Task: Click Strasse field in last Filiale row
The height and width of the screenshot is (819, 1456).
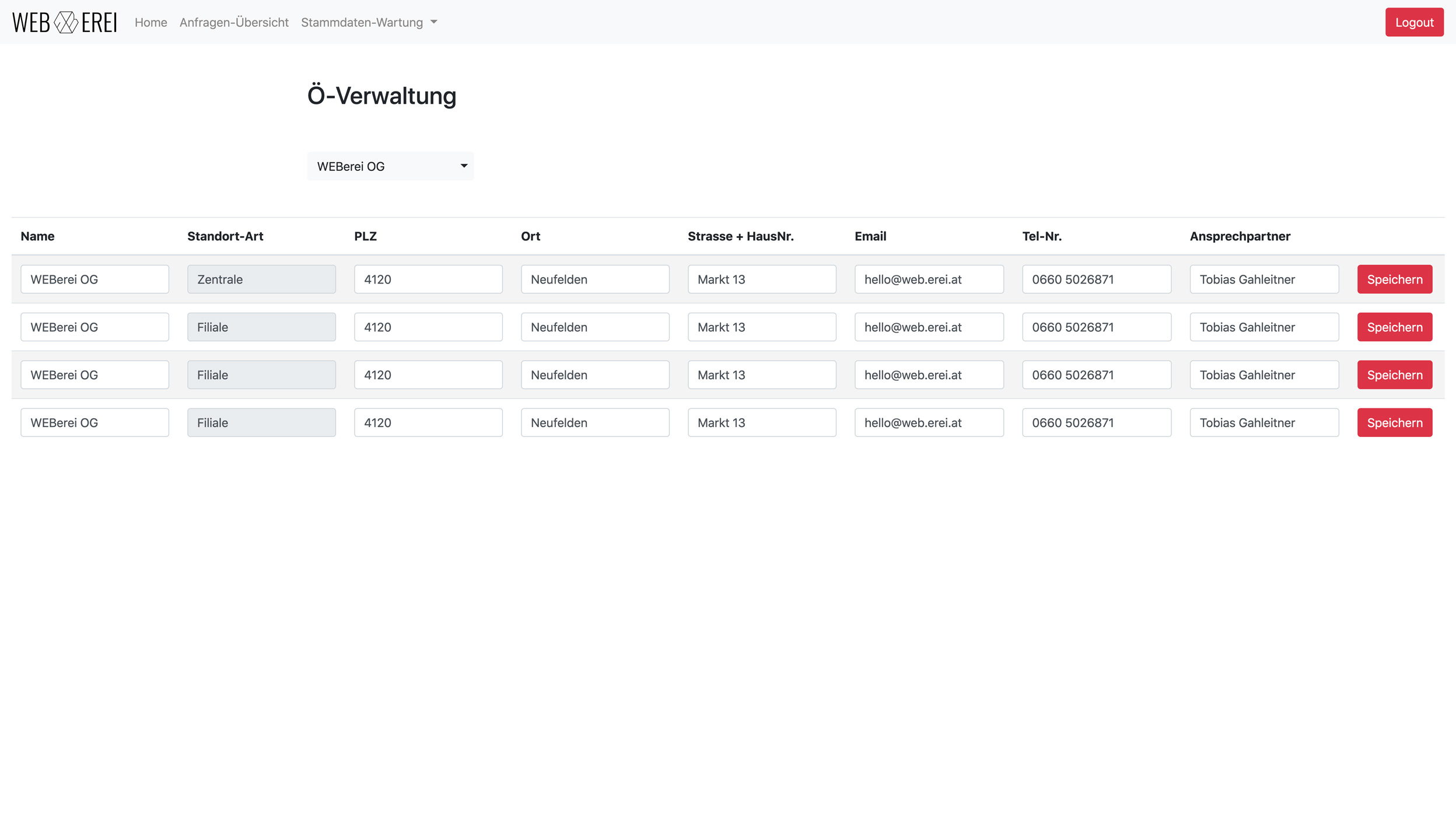Action: (x=762, y=423)
